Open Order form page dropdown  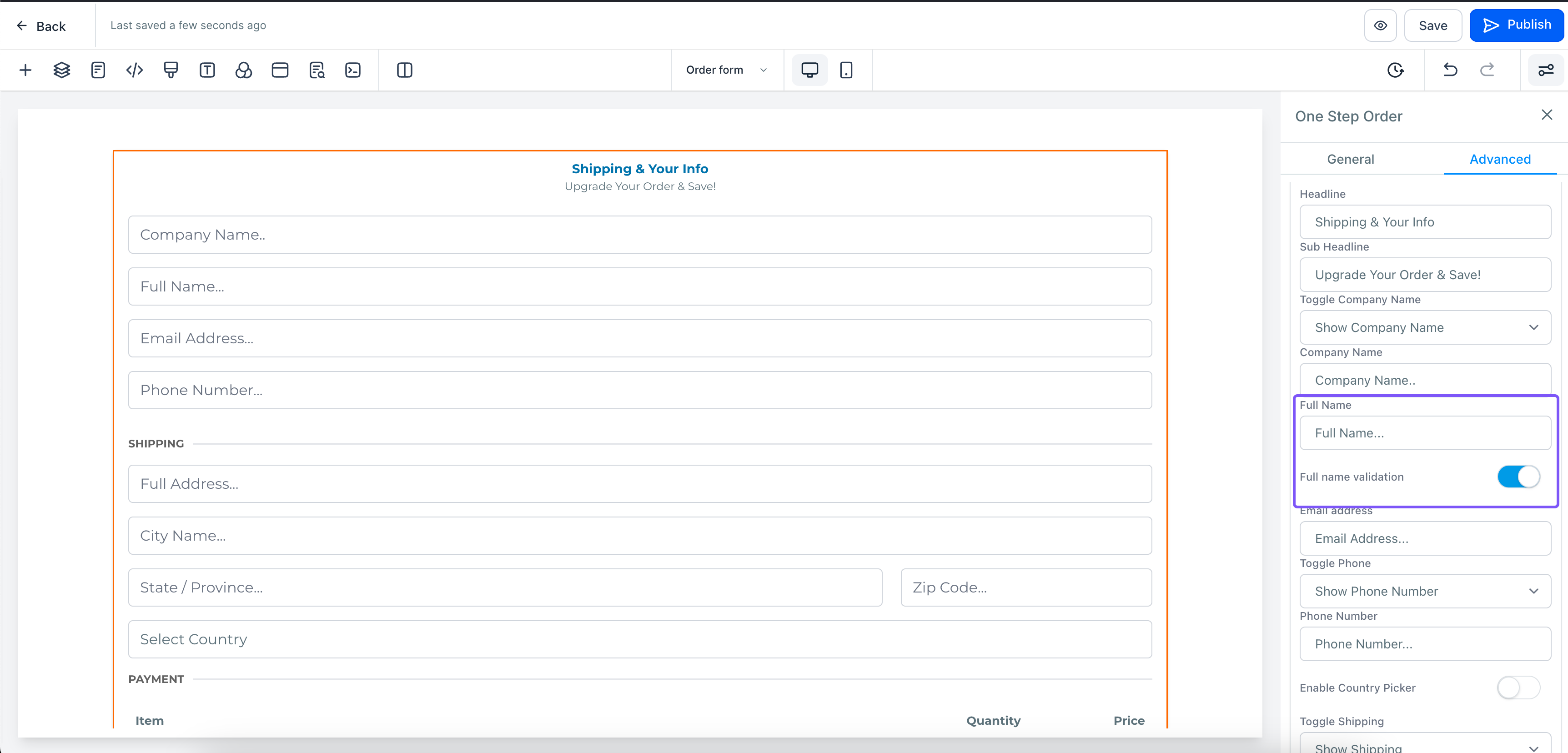pyautogui.click(x=726, y=70)
